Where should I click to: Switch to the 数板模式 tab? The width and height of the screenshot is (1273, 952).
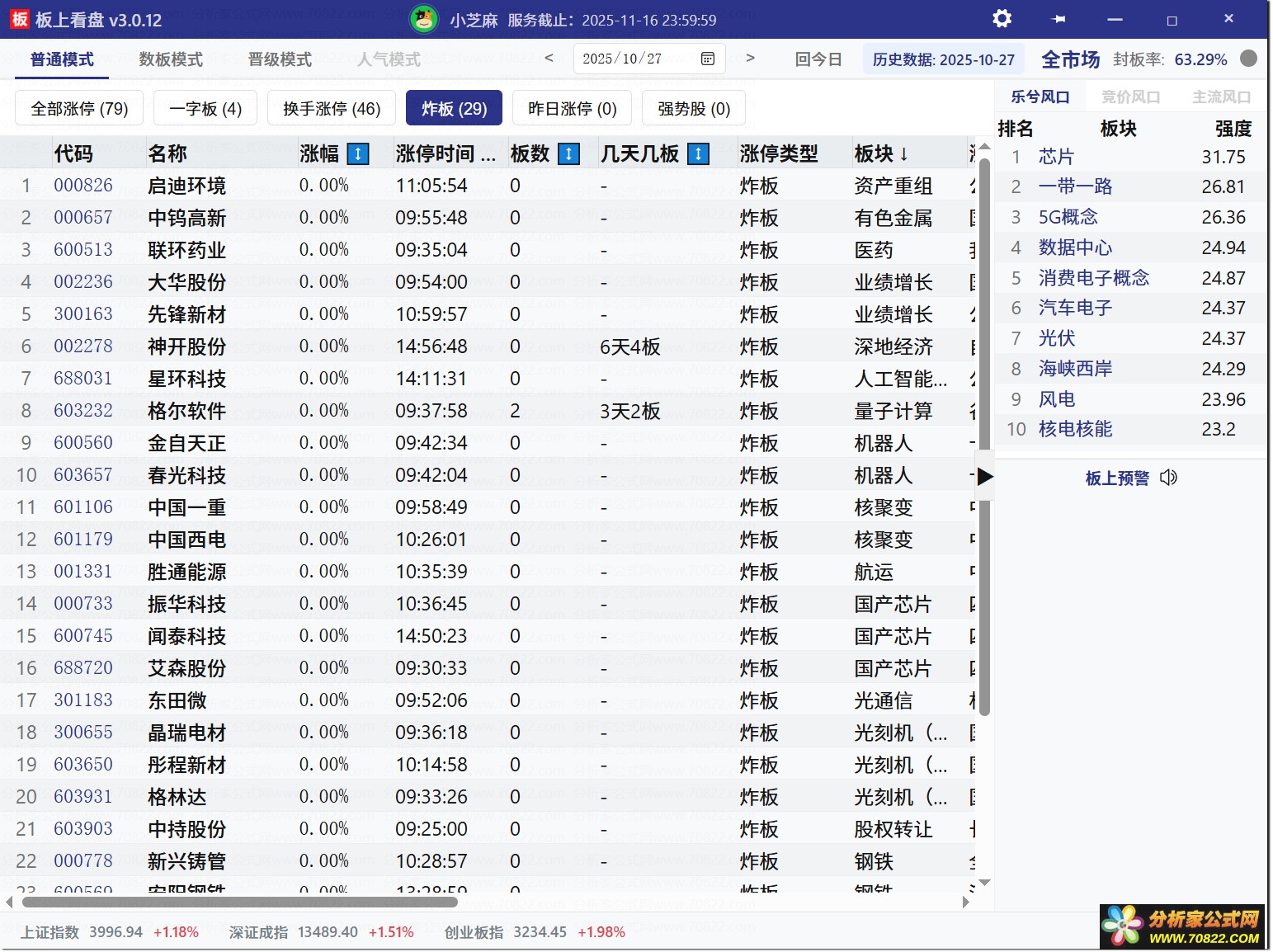click(171, 59)
